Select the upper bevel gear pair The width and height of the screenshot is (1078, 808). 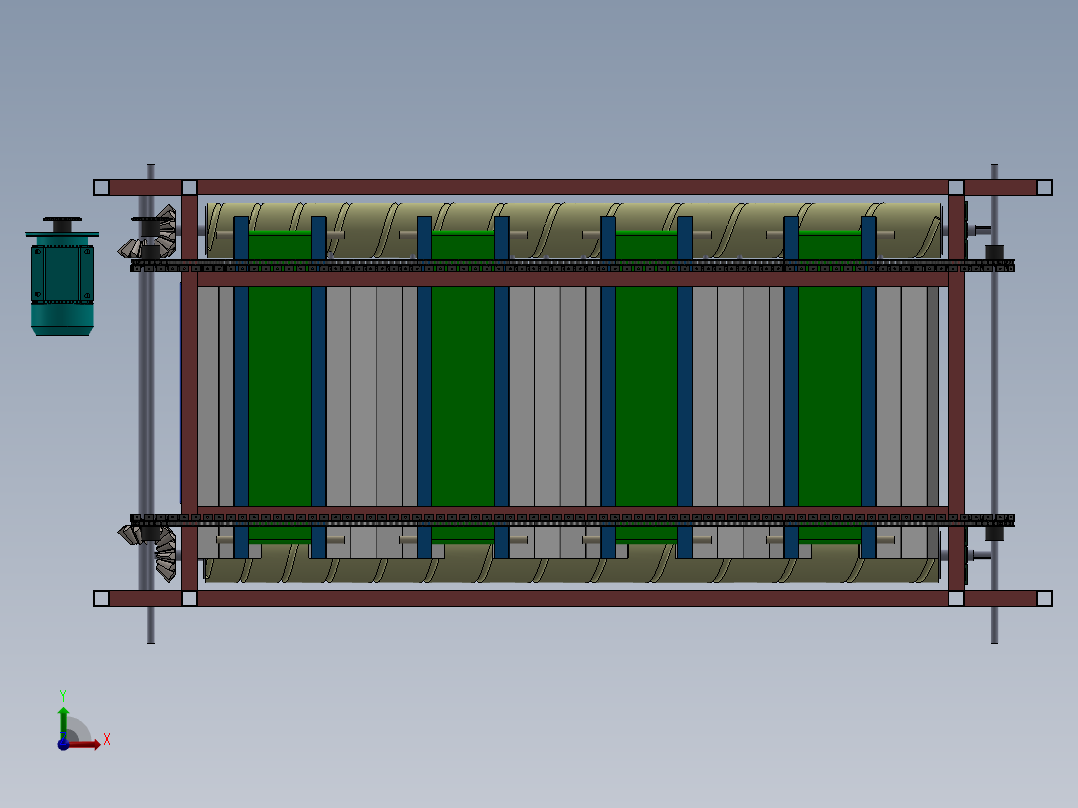[x=148, y=232]
